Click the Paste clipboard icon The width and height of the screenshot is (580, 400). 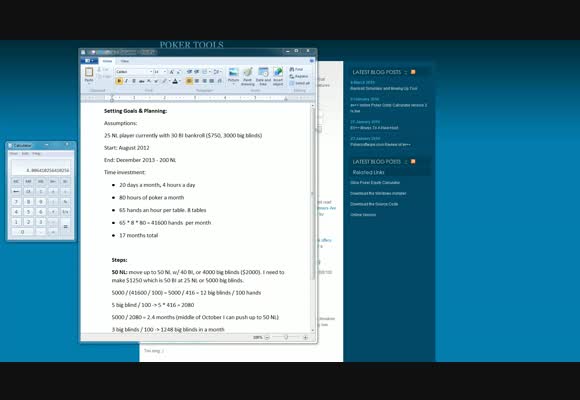[x=89, y=75]
